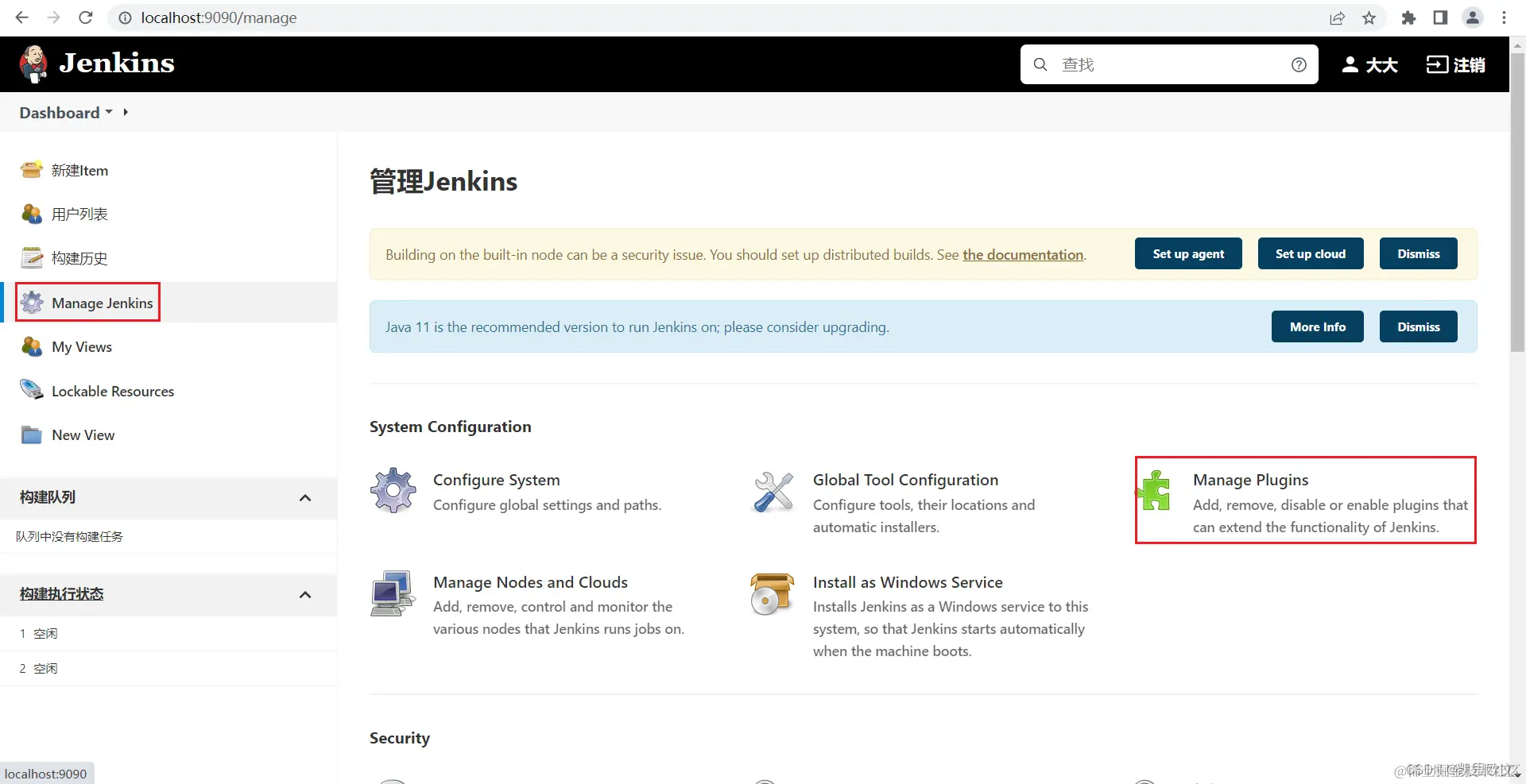Open the browser extensions puzzle icon
The width and height of the screenshot is (1526, 784).
[1408, 17]
